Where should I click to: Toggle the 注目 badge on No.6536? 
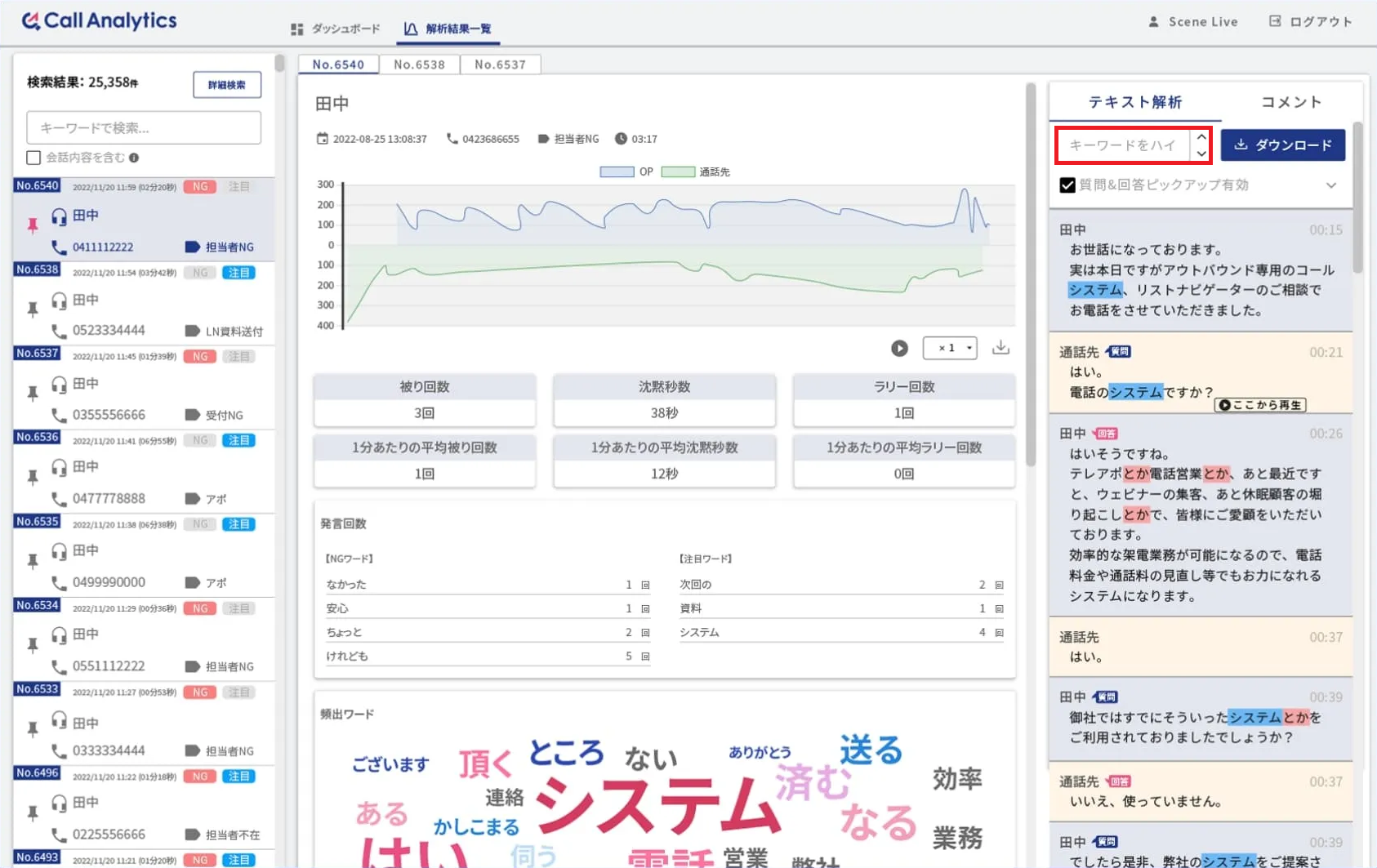[238, 441]
